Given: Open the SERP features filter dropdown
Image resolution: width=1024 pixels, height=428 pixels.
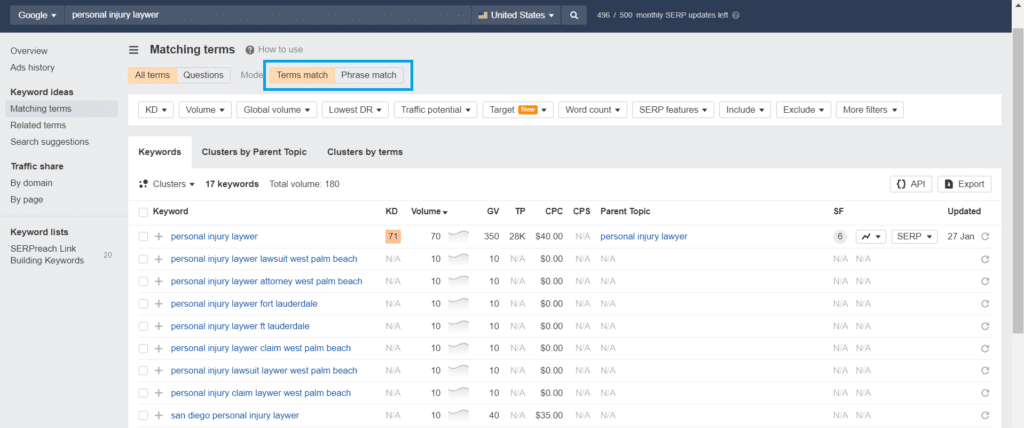Looking at the screenshot, I should 673,110.
